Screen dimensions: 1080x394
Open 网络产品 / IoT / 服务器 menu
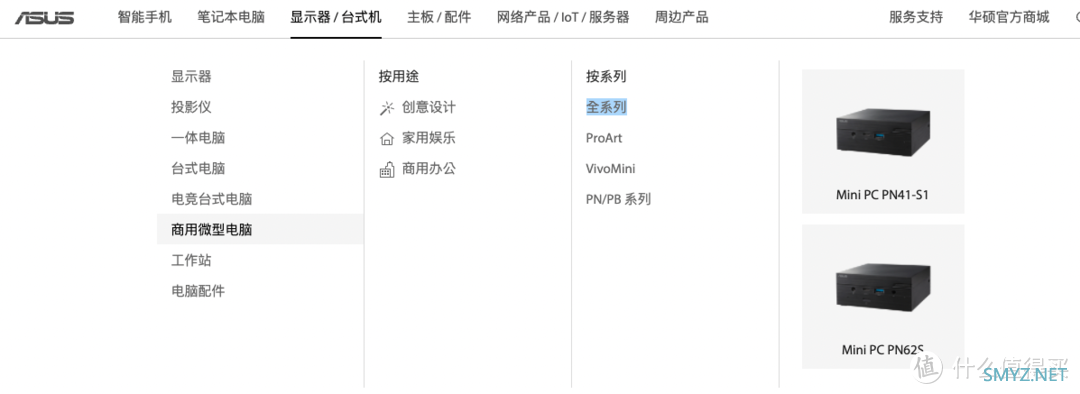pos(563,17)
